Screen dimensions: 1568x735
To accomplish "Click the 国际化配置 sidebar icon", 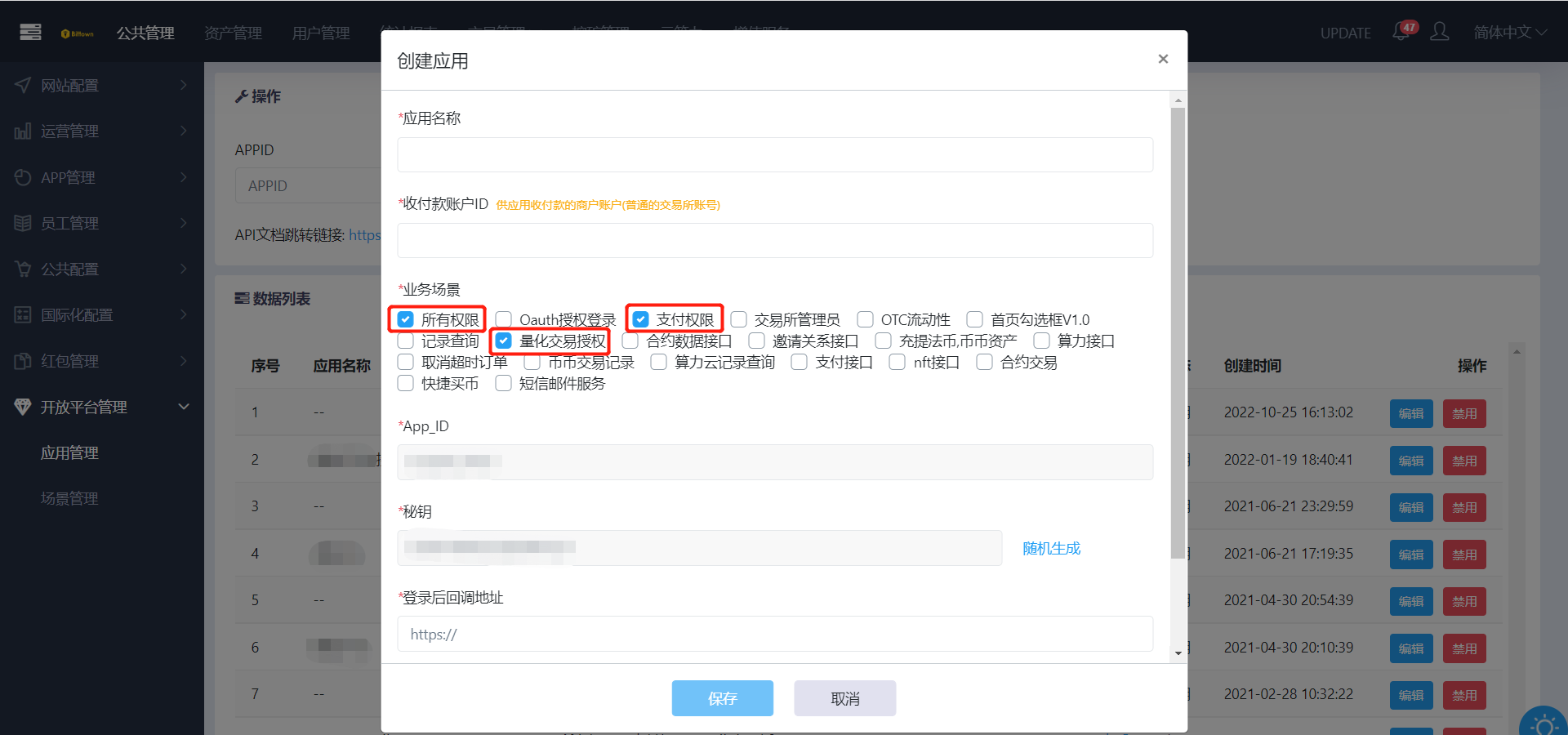I will click(23, 314).
